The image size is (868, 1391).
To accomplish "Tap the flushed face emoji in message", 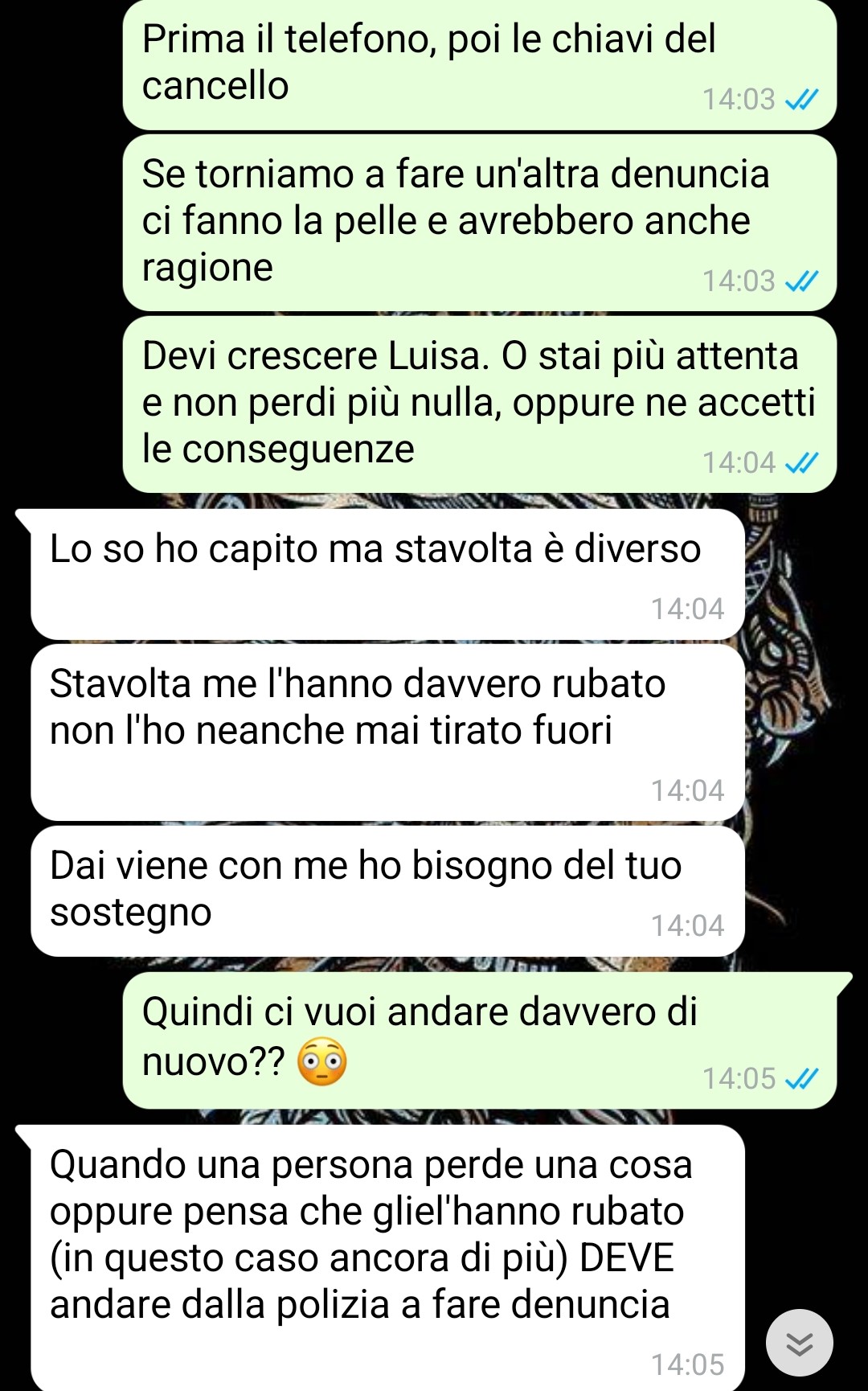I will (322, 1062).
